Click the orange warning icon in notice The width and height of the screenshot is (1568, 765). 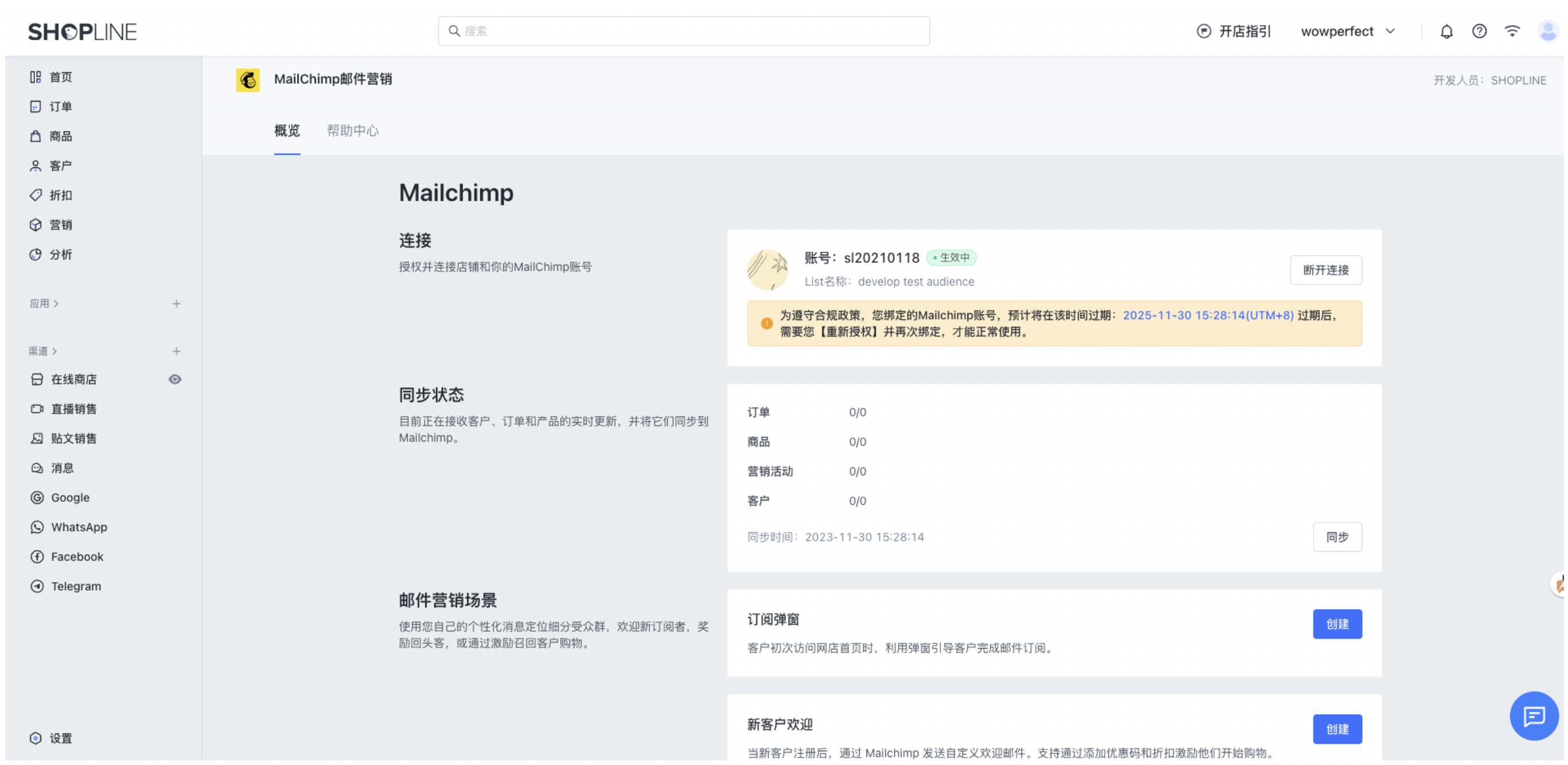[766, 323]
